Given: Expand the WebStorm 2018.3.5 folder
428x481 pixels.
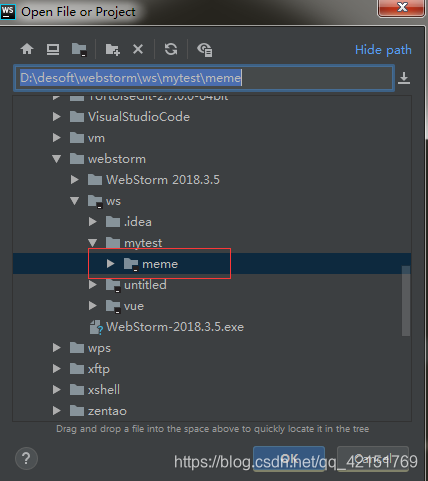Looking at the screenshot, I should point(75,180).
